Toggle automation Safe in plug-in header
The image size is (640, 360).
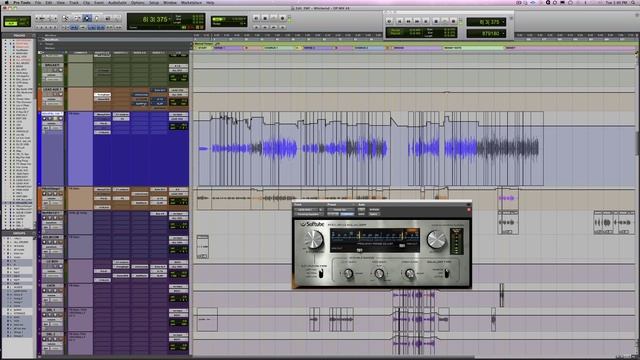pos(361,214)
